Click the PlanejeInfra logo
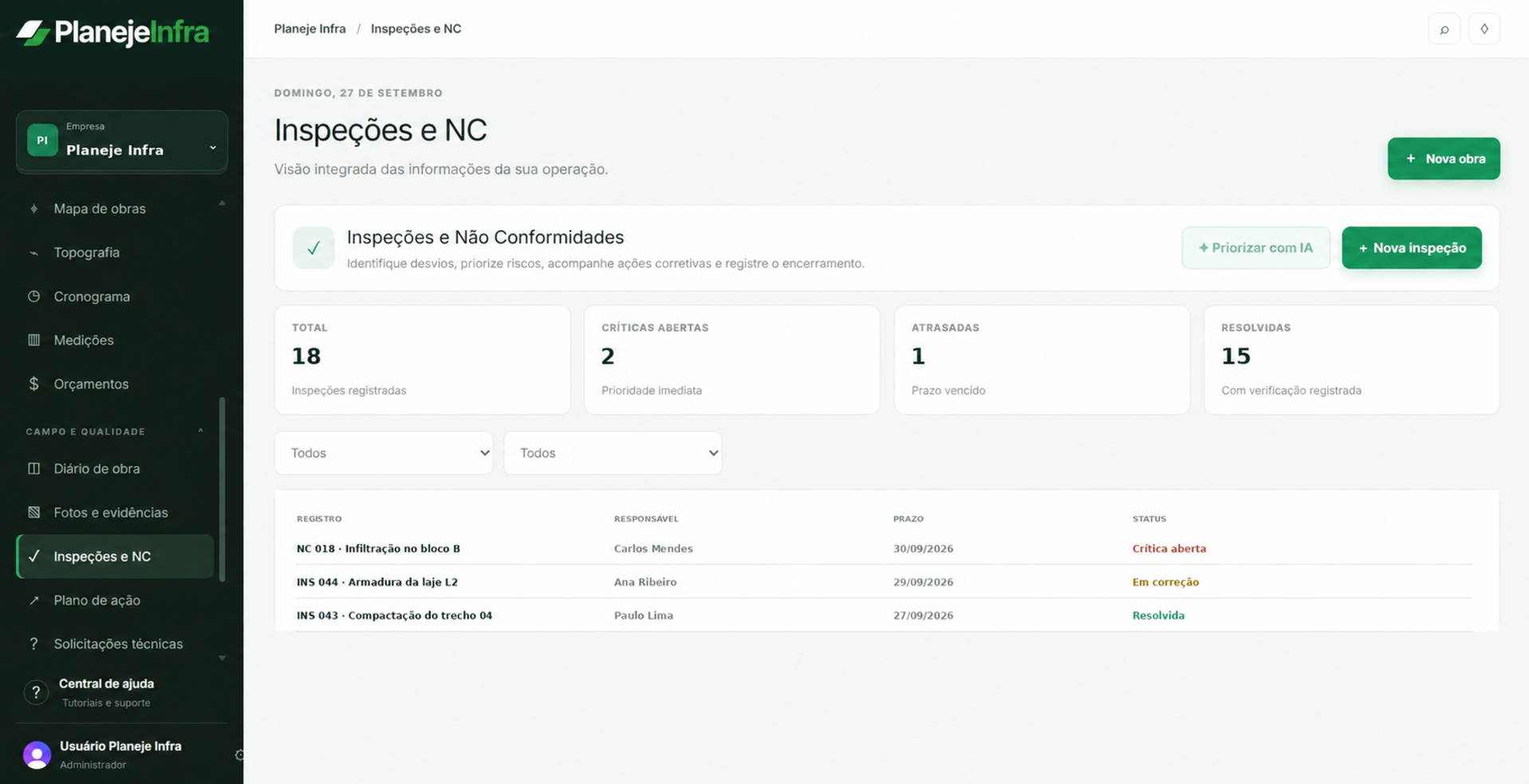This screenshot has height=784, width=1529. coord(112,33)
